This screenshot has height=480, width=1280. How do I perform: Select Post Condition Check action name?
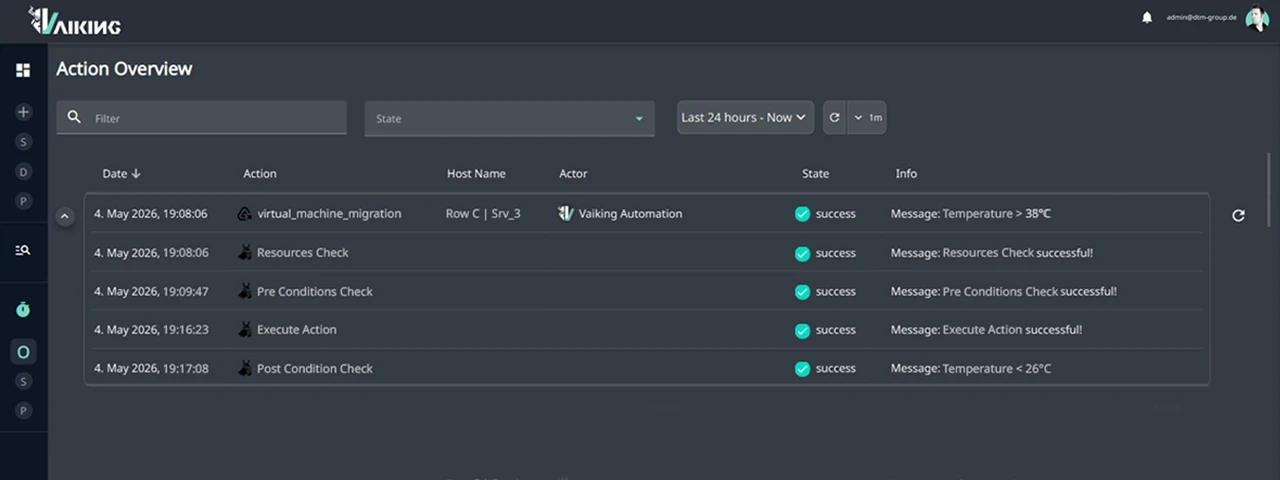(x=315, y=369)
